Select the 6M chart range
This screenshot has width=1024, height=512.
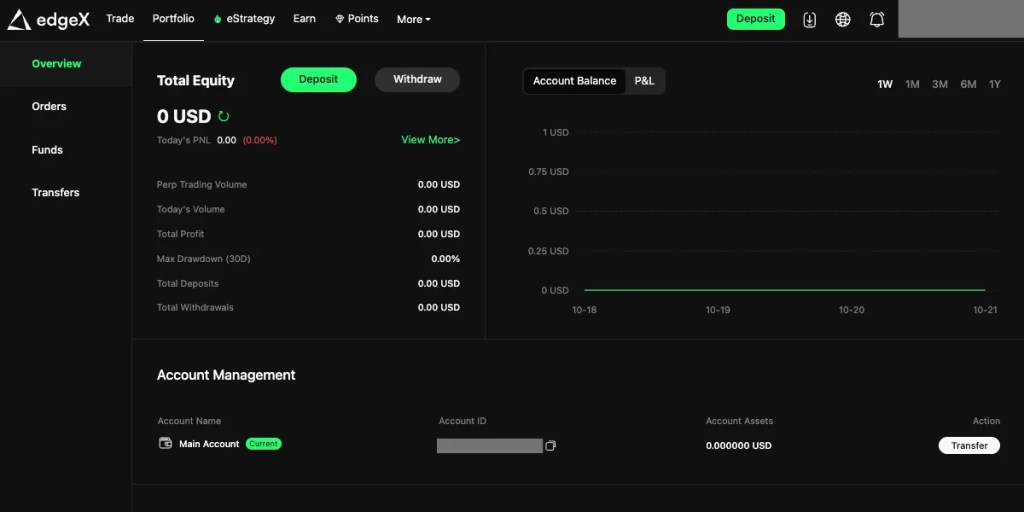tap(968, 84)
